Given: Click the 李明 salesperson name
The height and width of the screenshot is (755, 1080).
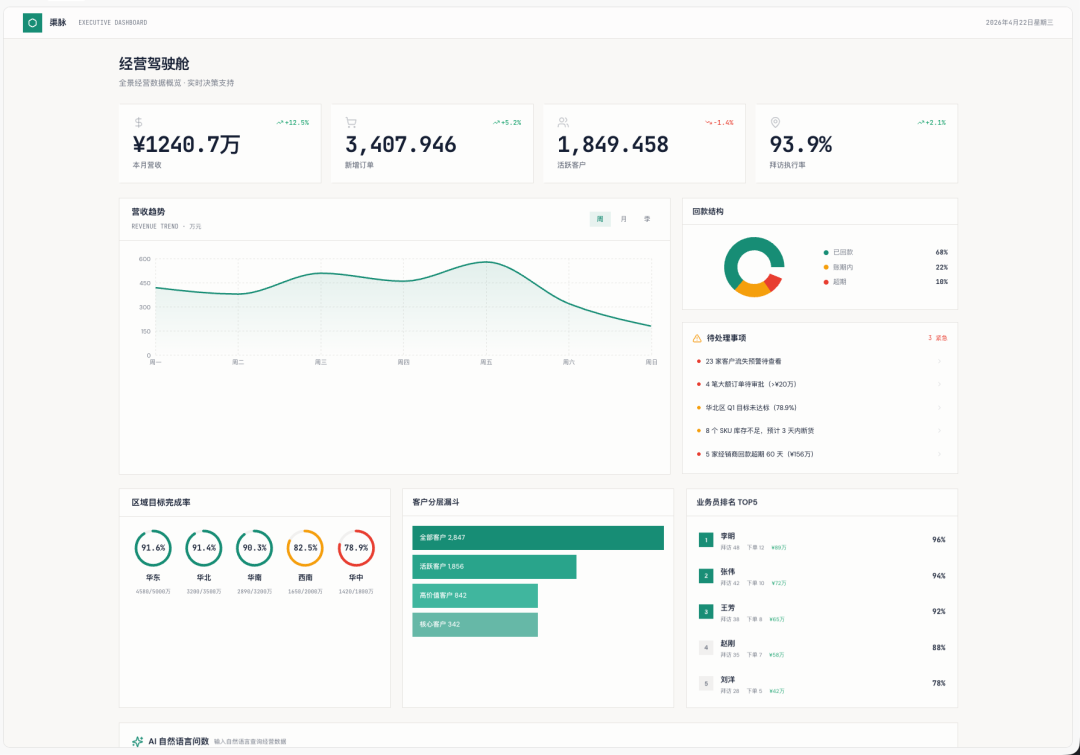Looking at the screenshot, I should coord(727,536).
